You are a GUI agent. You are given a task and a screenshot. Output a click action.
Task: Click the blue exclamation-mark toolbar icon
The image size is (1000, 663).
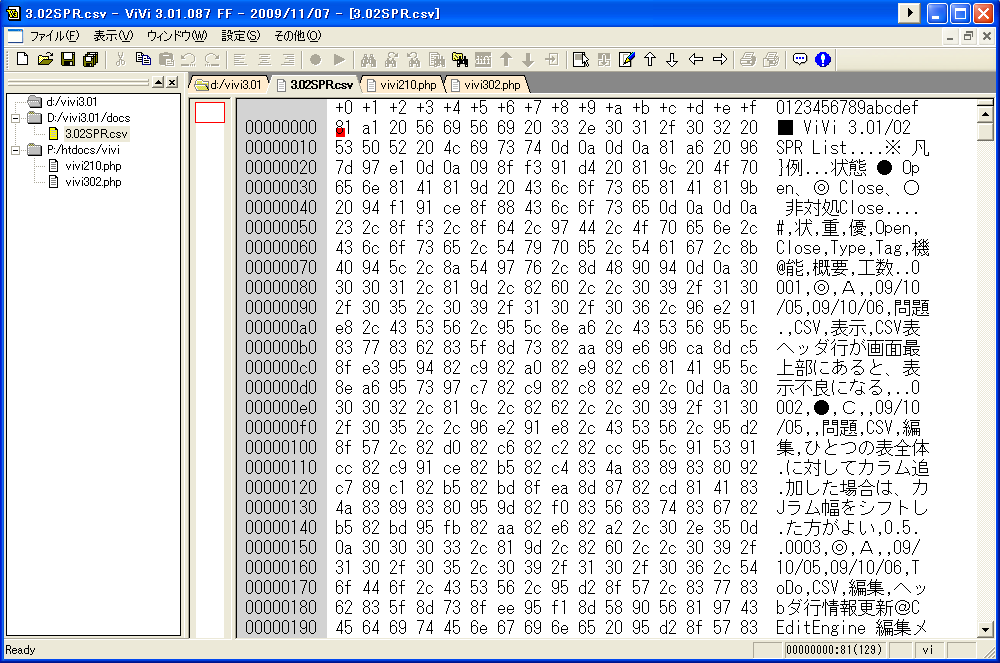click(823, 59)
